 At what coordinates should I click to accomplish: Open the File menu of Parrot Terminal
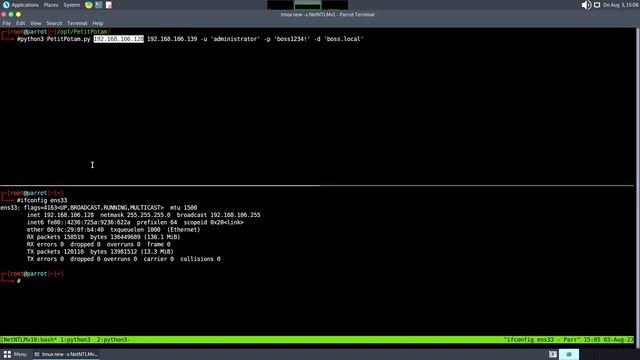tap(7, 23)
